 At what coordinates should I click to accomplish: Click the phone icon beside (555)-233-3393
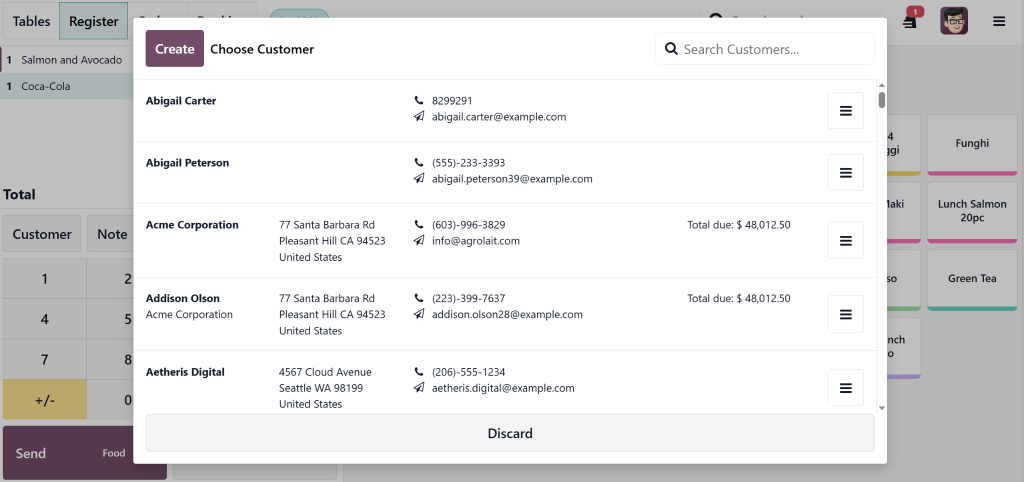pos(419,163)
